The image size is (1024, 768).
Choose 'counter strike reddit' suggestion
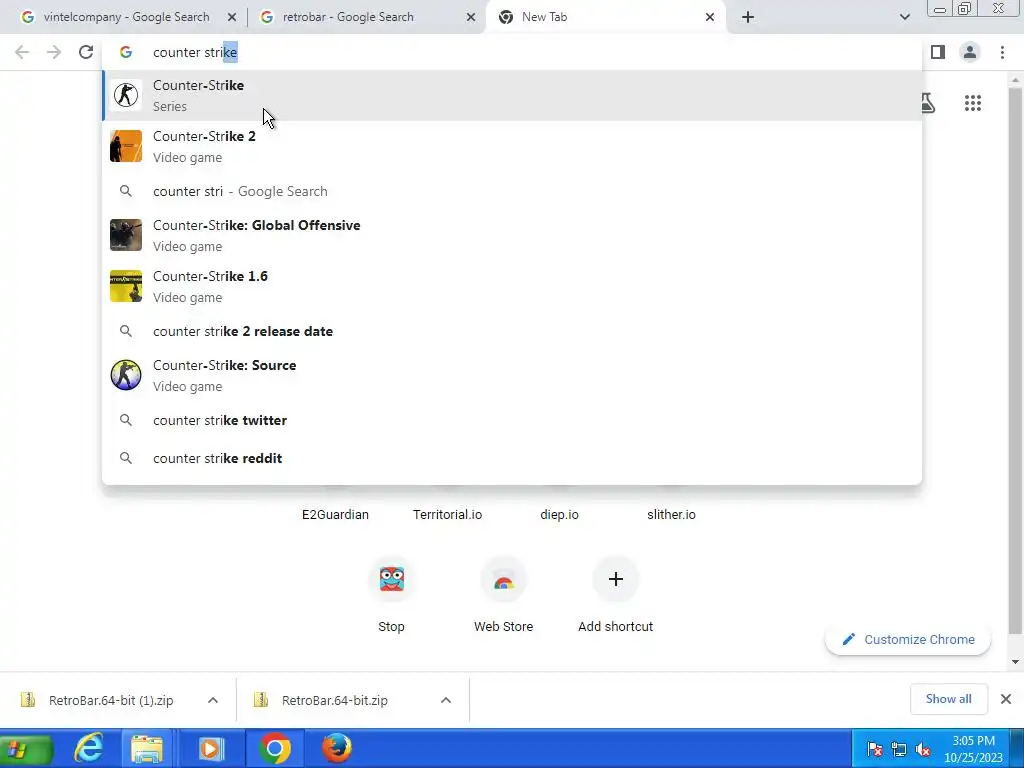(512, 458)
